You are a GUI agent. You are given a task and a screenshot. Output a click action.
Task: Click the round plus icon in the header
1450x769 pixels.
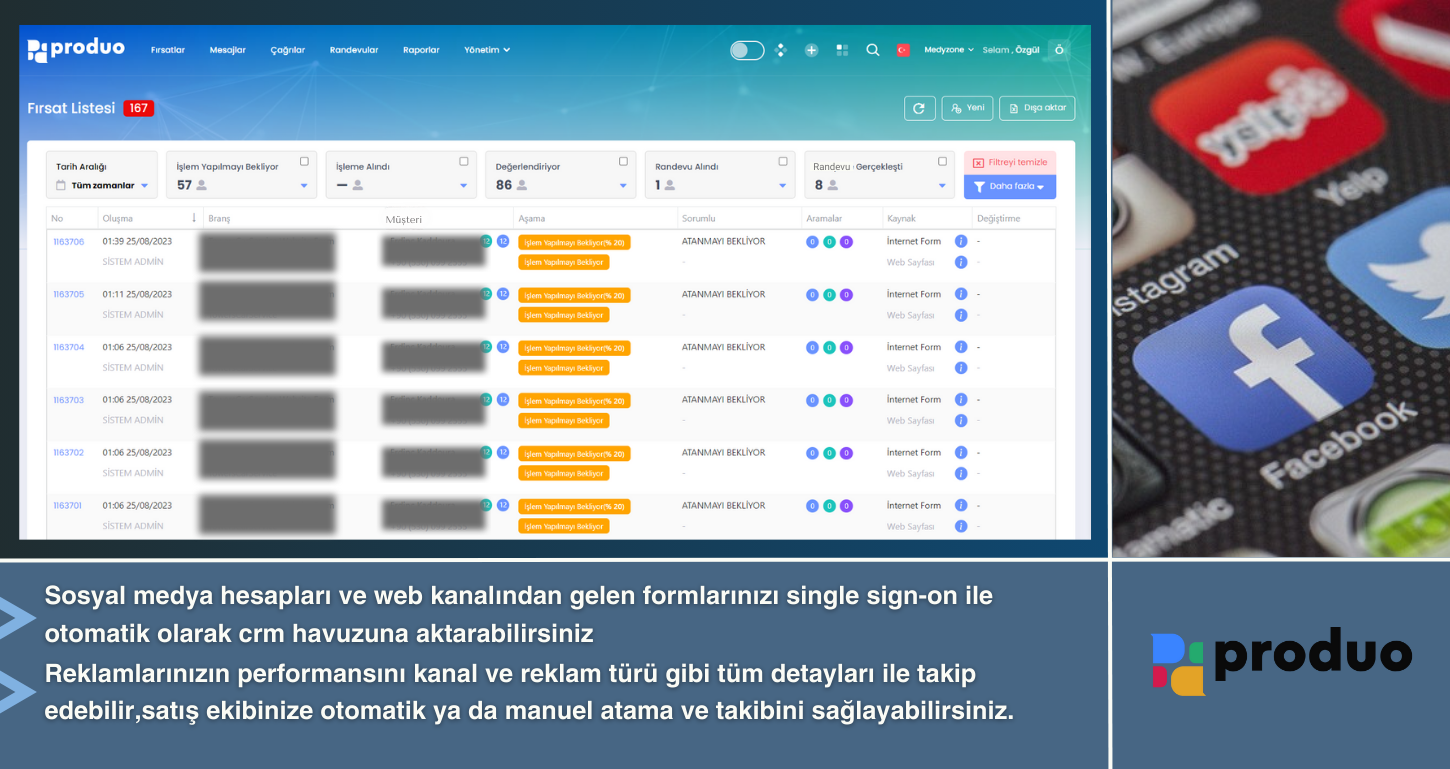[811, 50]
